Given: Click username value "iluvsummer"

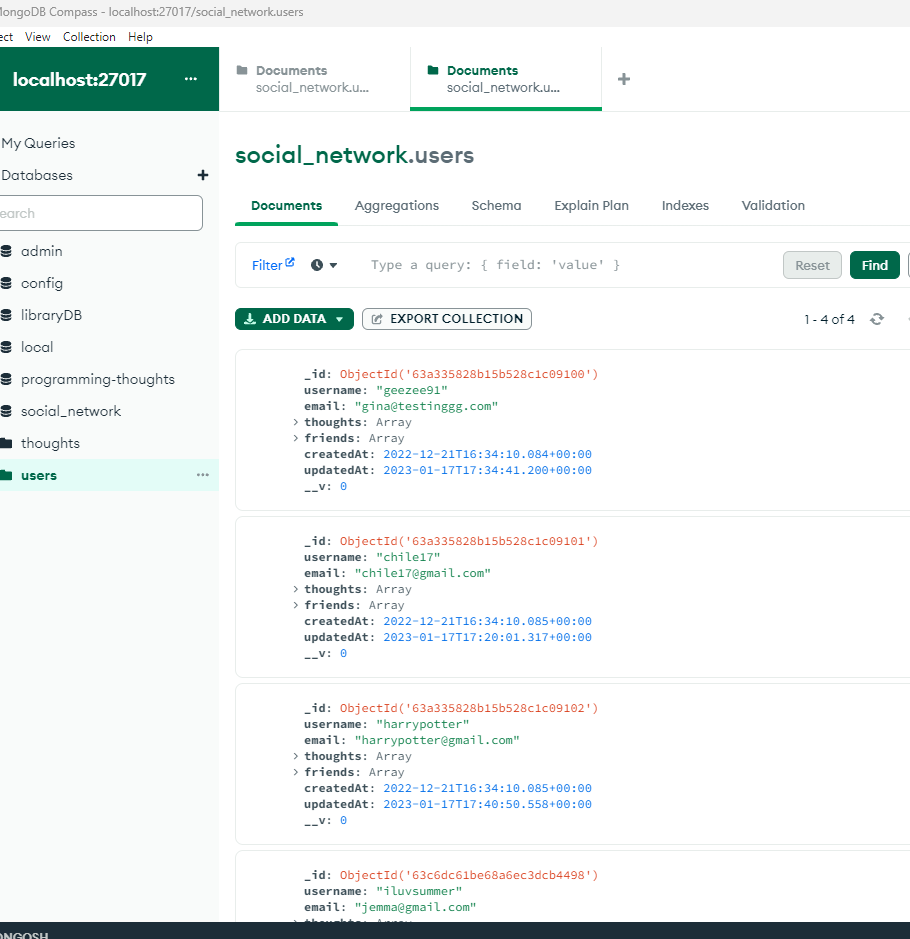Looking at the screenshot, I should click(419, 892).
